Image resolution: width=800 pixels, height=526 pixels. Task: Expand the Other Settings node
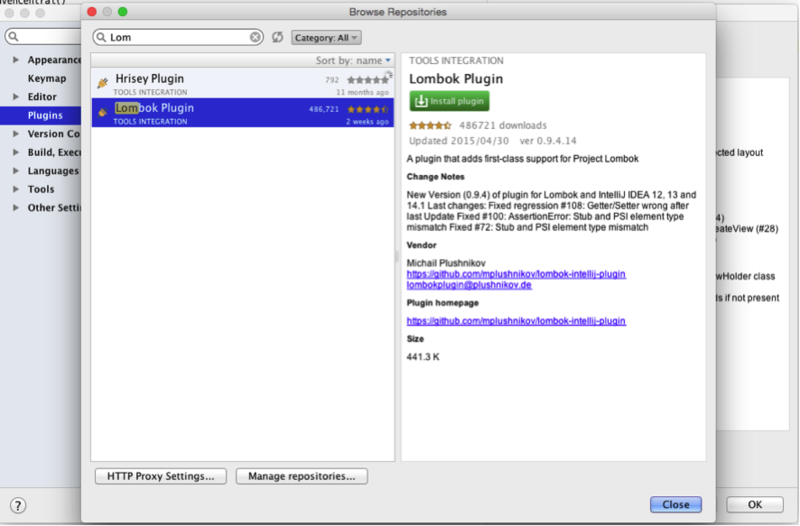(16, 208)
